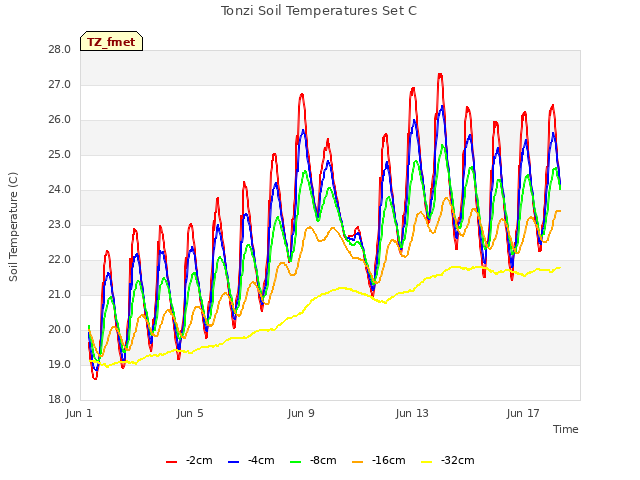Click the blue -4cm legend color marker
Image resolution: width=640 pixels, height=480 pixels.
point(233,462)
